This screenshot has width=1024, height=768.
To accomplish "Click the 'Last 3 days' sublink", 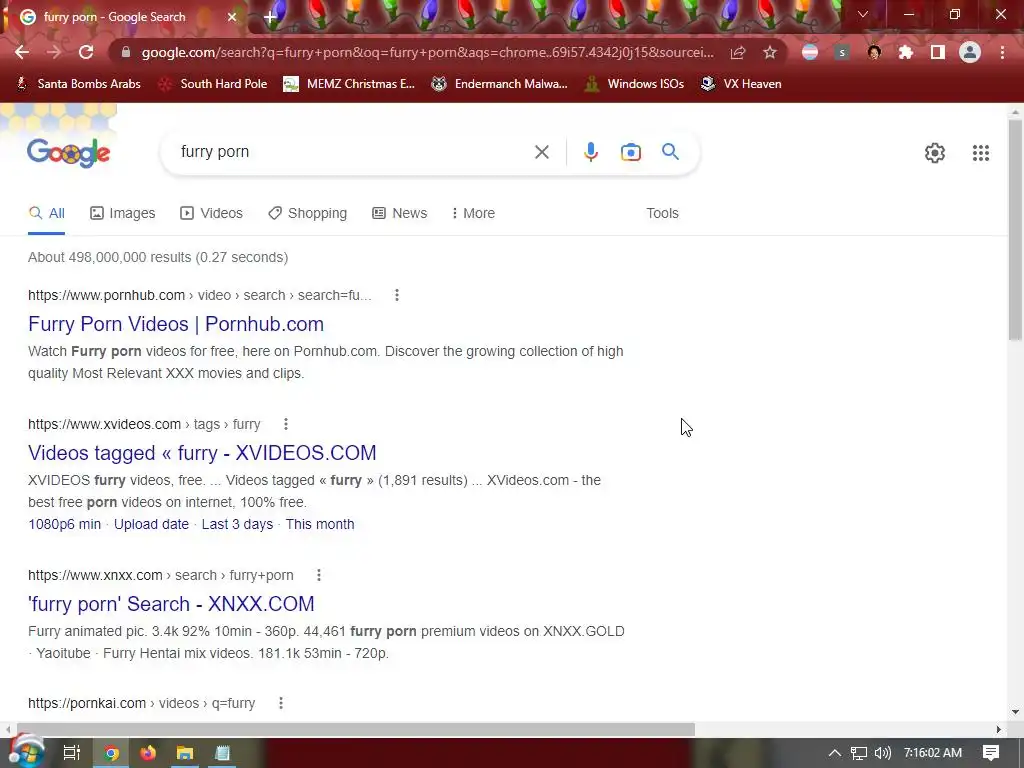I will tap(237, 524).
